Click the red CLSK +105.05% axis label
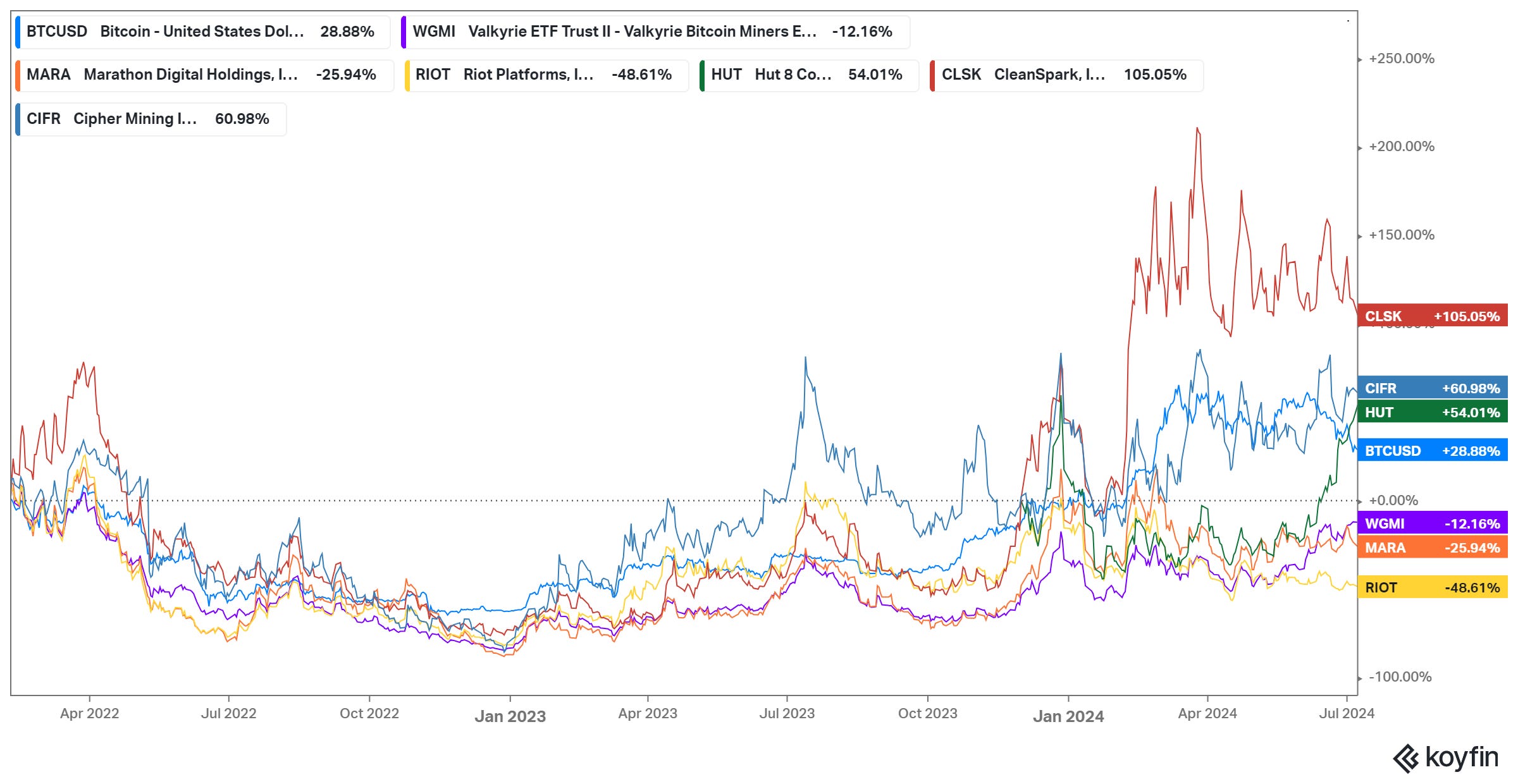The height and width of the screenshot is (784, 1518). pos(1432,316)
